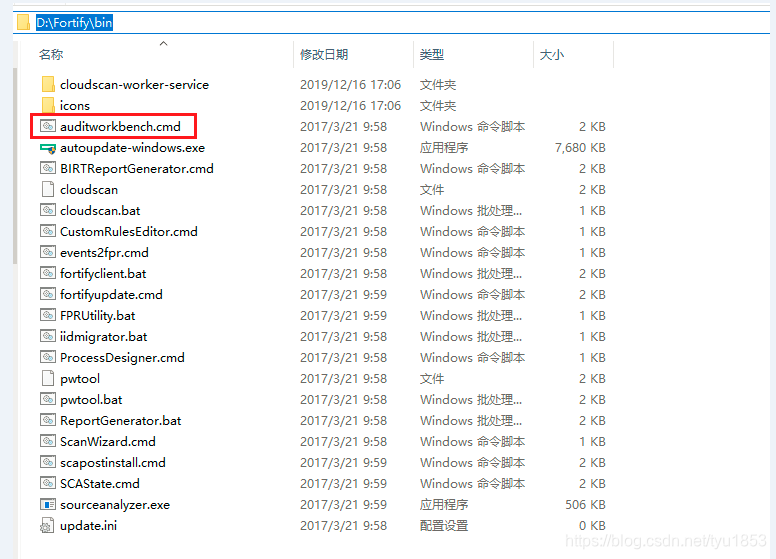Click the 2019/12/16 17:06 date of icons folder

[350, 106]
